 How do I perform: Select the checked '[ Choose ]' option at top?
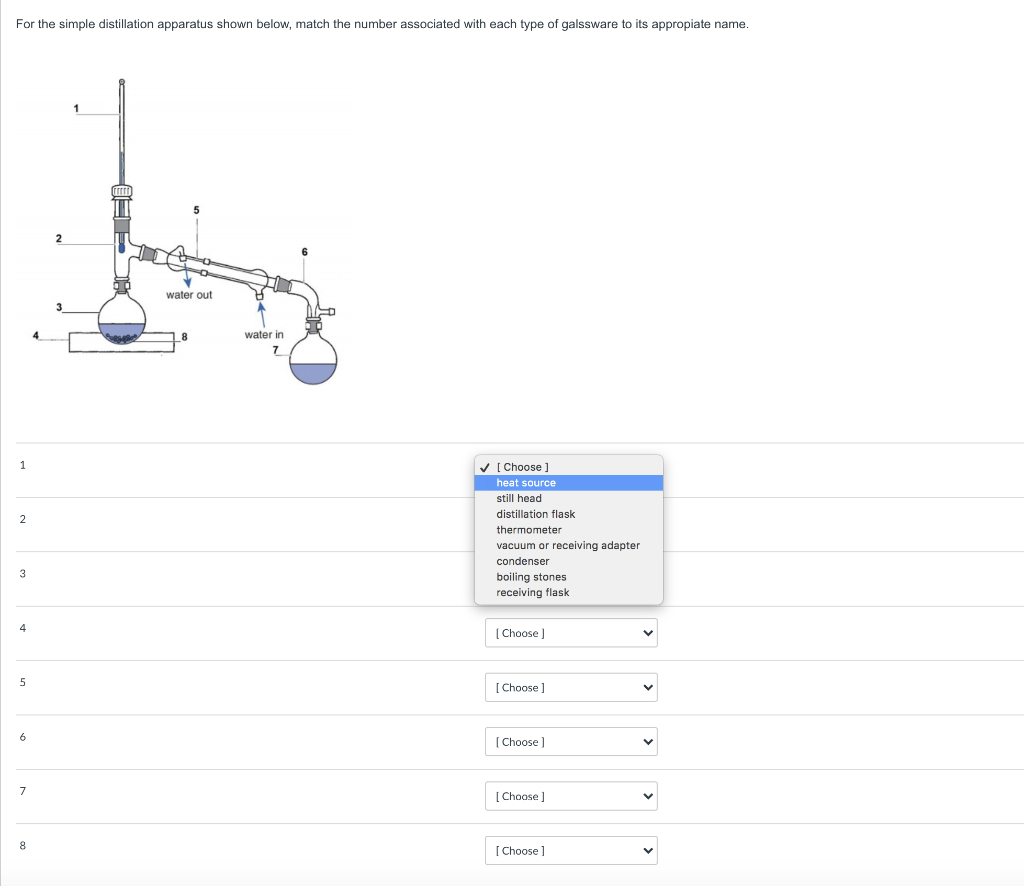[521, 466]
